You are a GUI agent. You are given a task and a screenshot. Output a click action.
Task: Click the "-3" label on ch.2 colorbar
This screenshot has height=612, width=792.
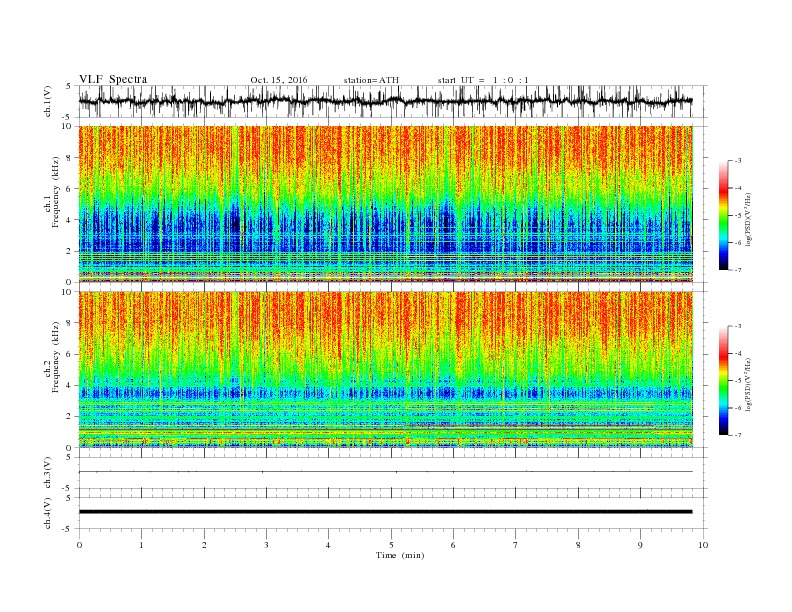[737, 326]
